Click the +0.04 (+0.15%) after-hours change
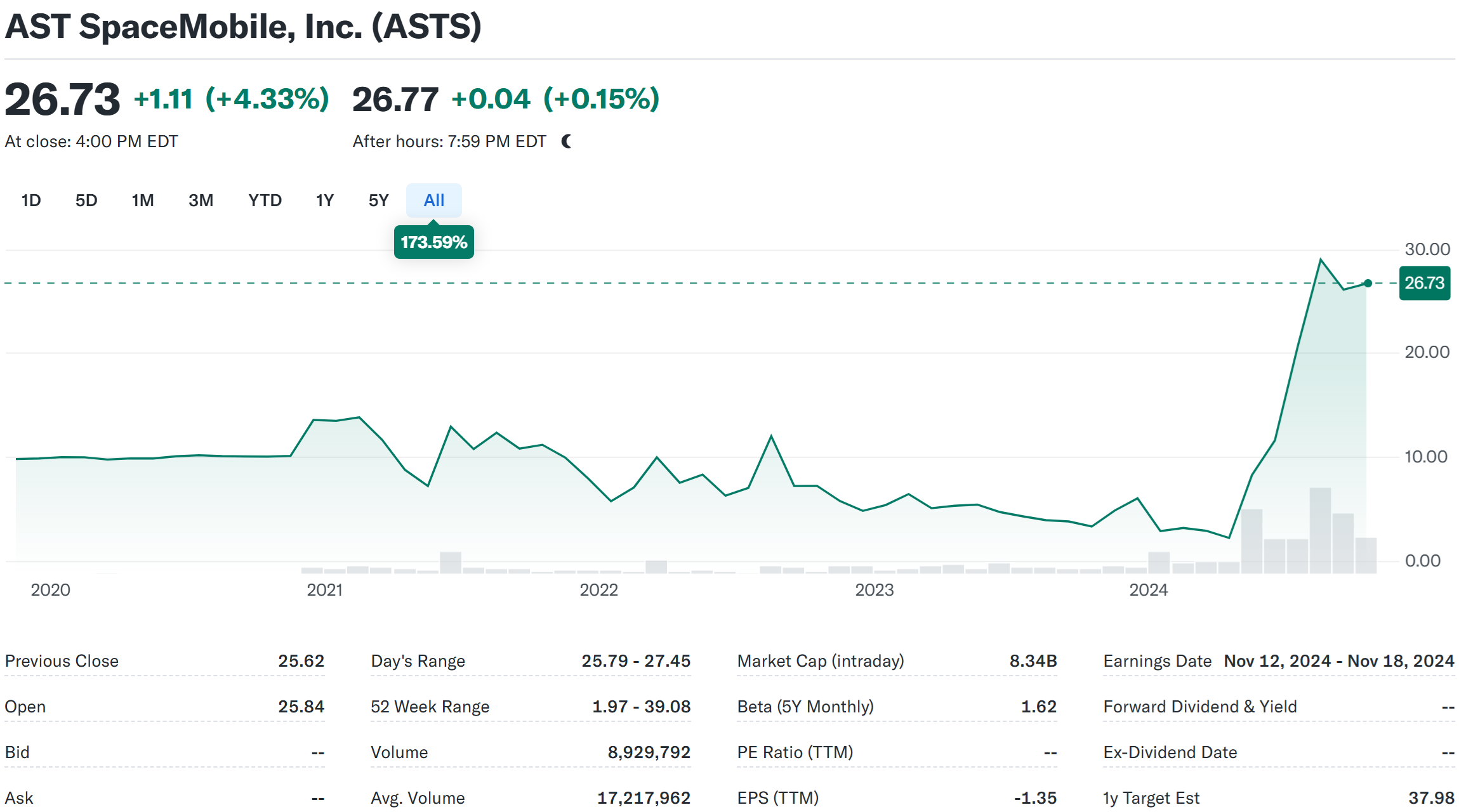The height and width of the screenshot is (812, 1459). click(555, 99)
